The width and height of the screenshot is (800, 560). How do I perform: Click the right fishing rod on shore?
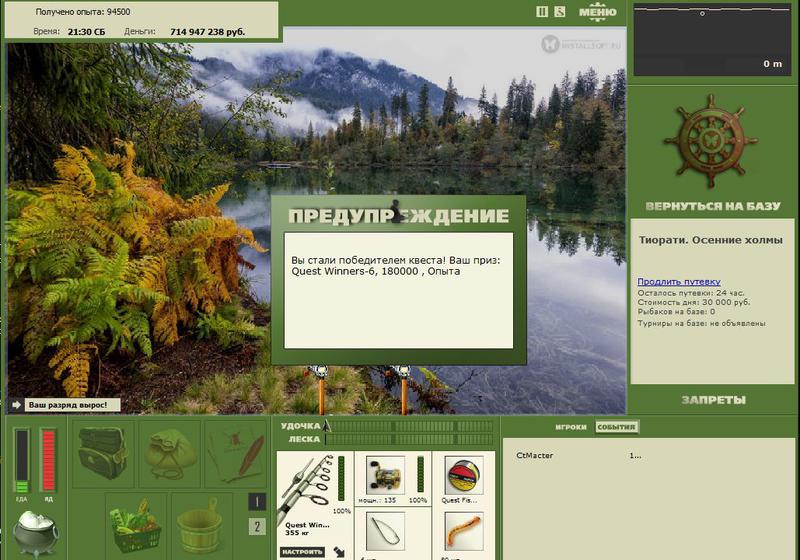[404, 389]
